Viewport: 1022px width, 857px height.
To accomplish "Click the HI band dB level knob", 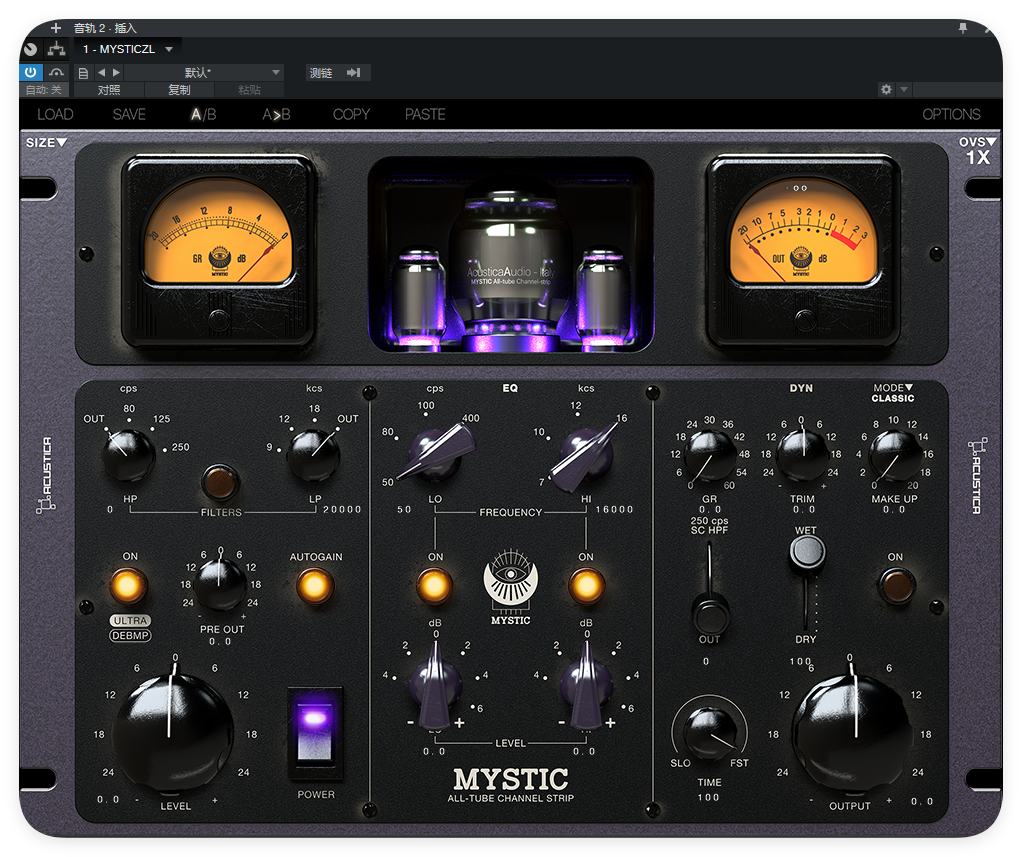I will 586,684.
